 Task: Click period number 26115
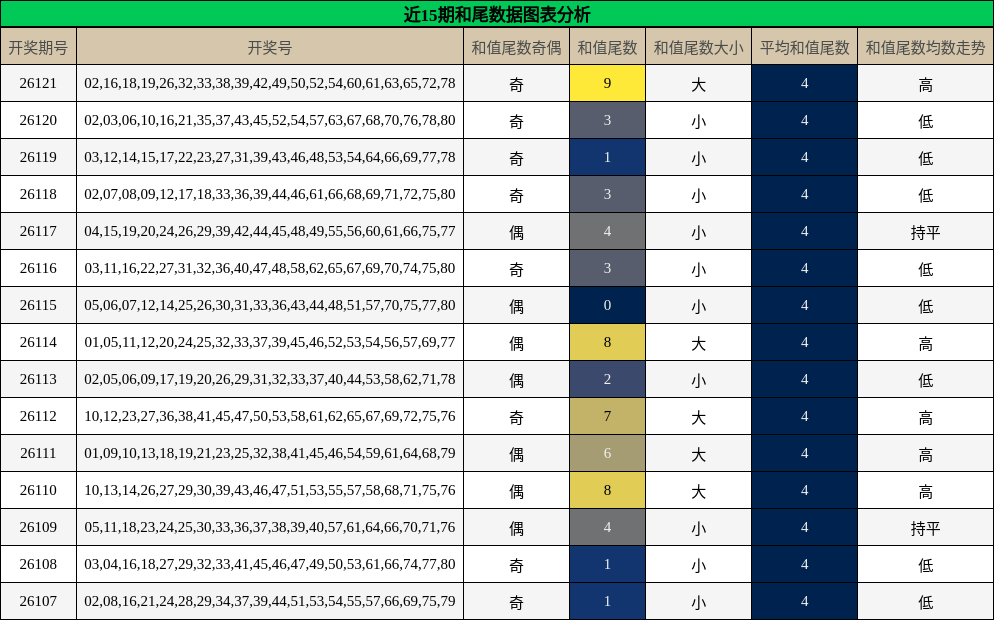38,305
